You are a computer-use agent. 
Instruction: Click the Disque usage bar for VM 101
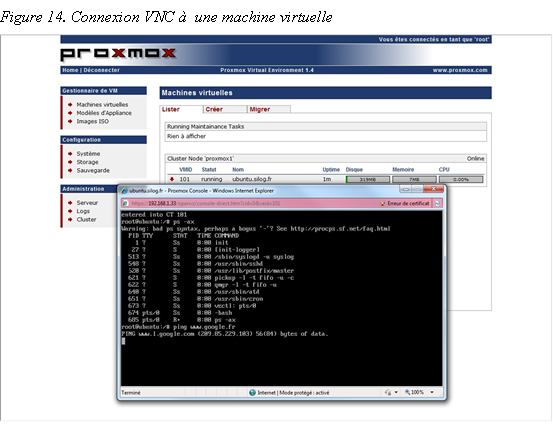(x=367, y=180)
